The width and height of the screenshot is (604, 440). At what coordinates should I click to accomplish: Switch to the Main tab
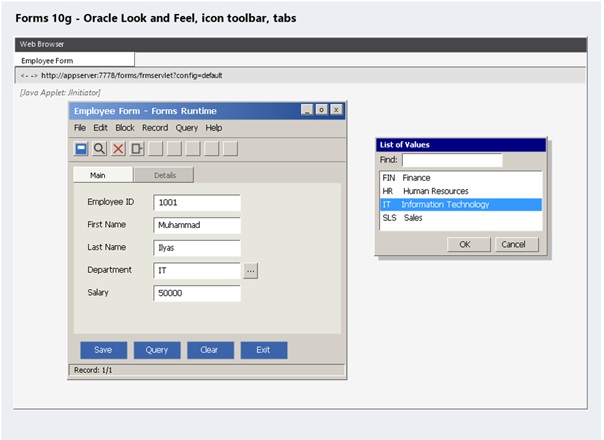pos(103,175)
